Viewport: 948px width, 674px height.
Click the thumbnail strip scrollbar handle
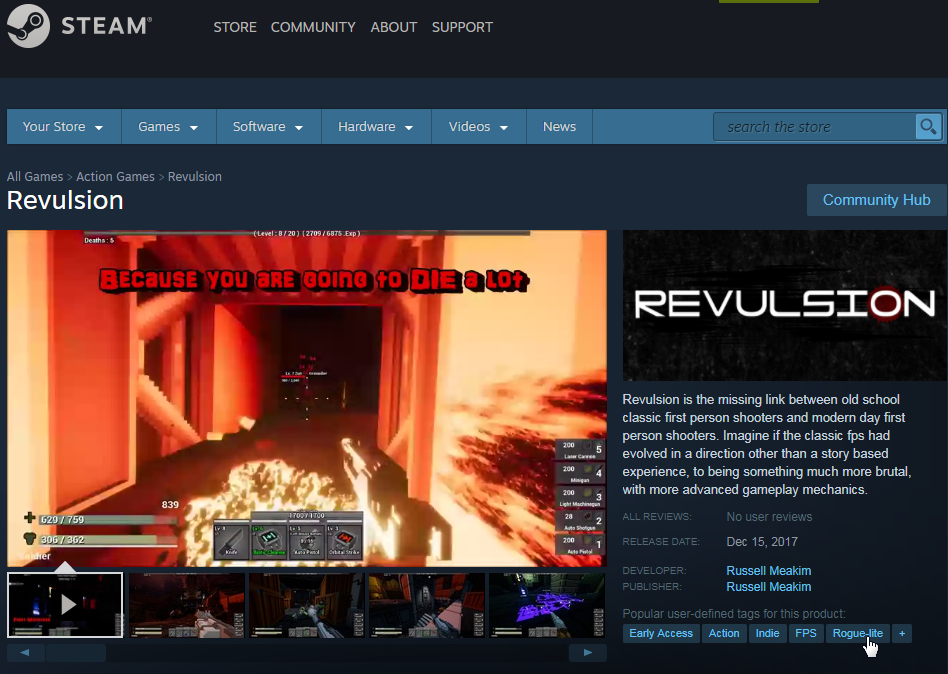[76, 653]
